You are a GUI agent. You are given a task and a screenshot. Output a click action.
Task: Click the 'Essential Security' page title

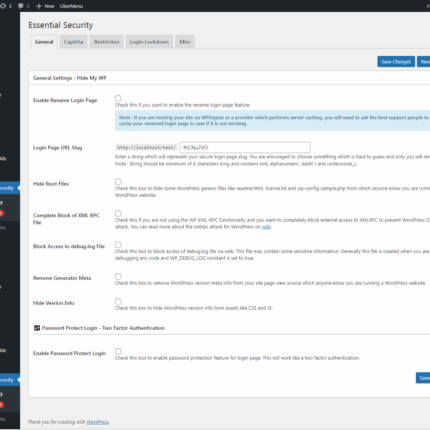tap(61, 25)
